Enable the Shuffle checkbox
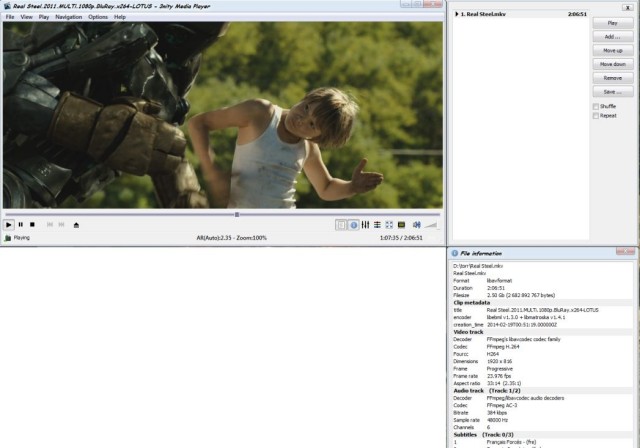 point(596,106)
